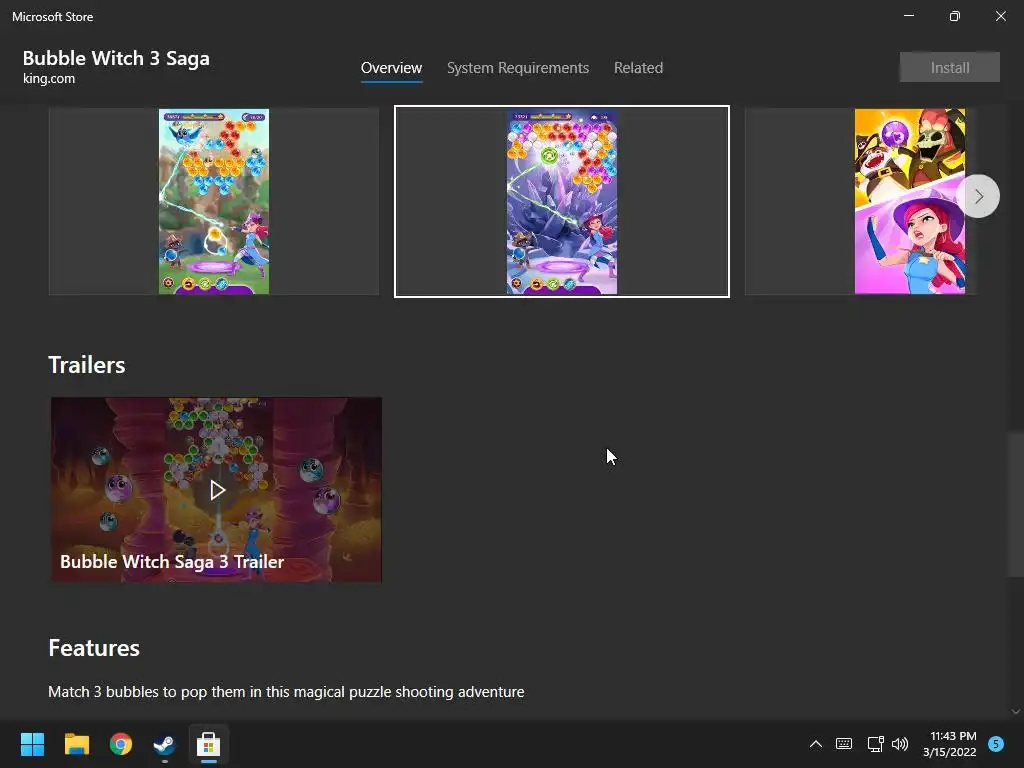Click the Features section heading
Image resolution: width=1024 pixels, height=768 pixels.
[94, 648]
